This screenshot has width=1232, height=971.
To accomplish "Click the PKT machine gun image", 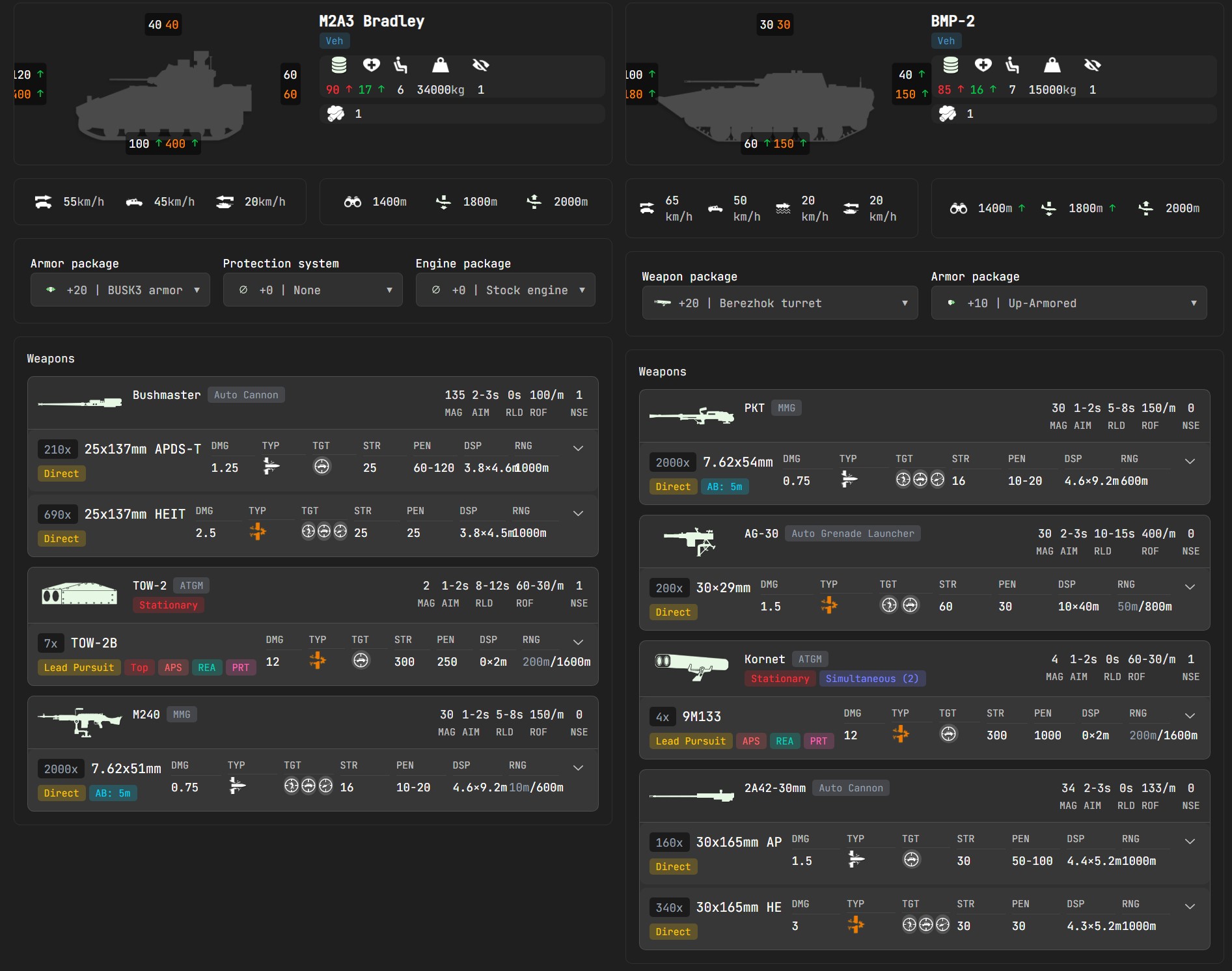I will (692, 415).
